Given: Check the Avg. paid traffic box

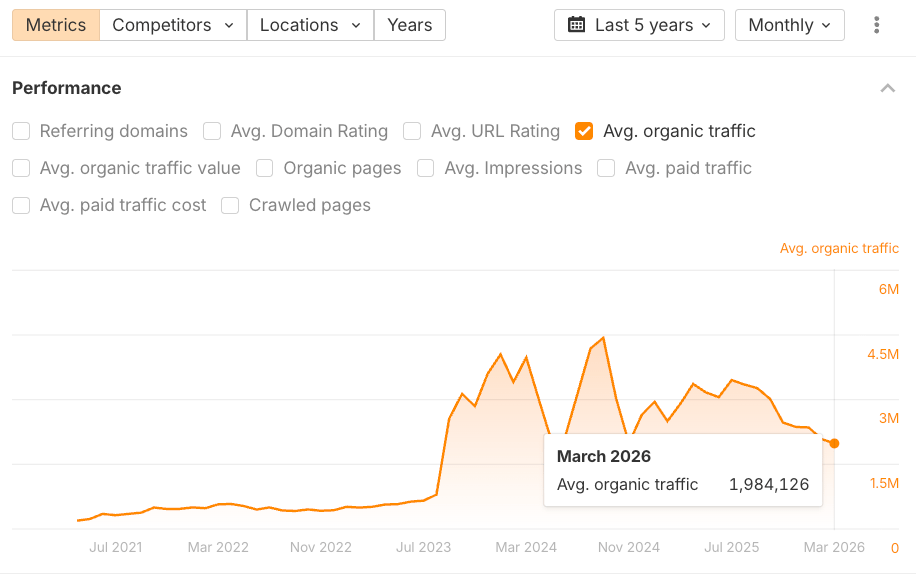Looking at the screenshot, I should [x=606, y=168].
